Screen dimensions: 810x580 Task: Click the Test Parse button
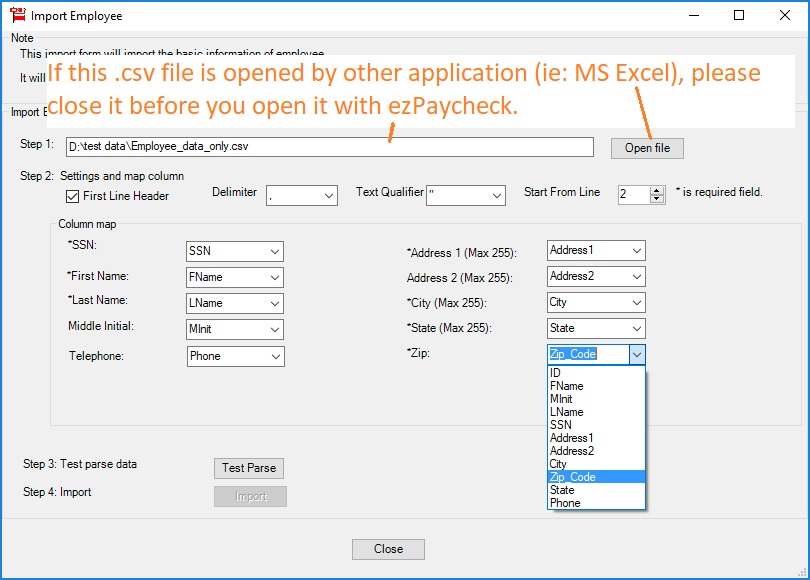(x=249, y=468)
